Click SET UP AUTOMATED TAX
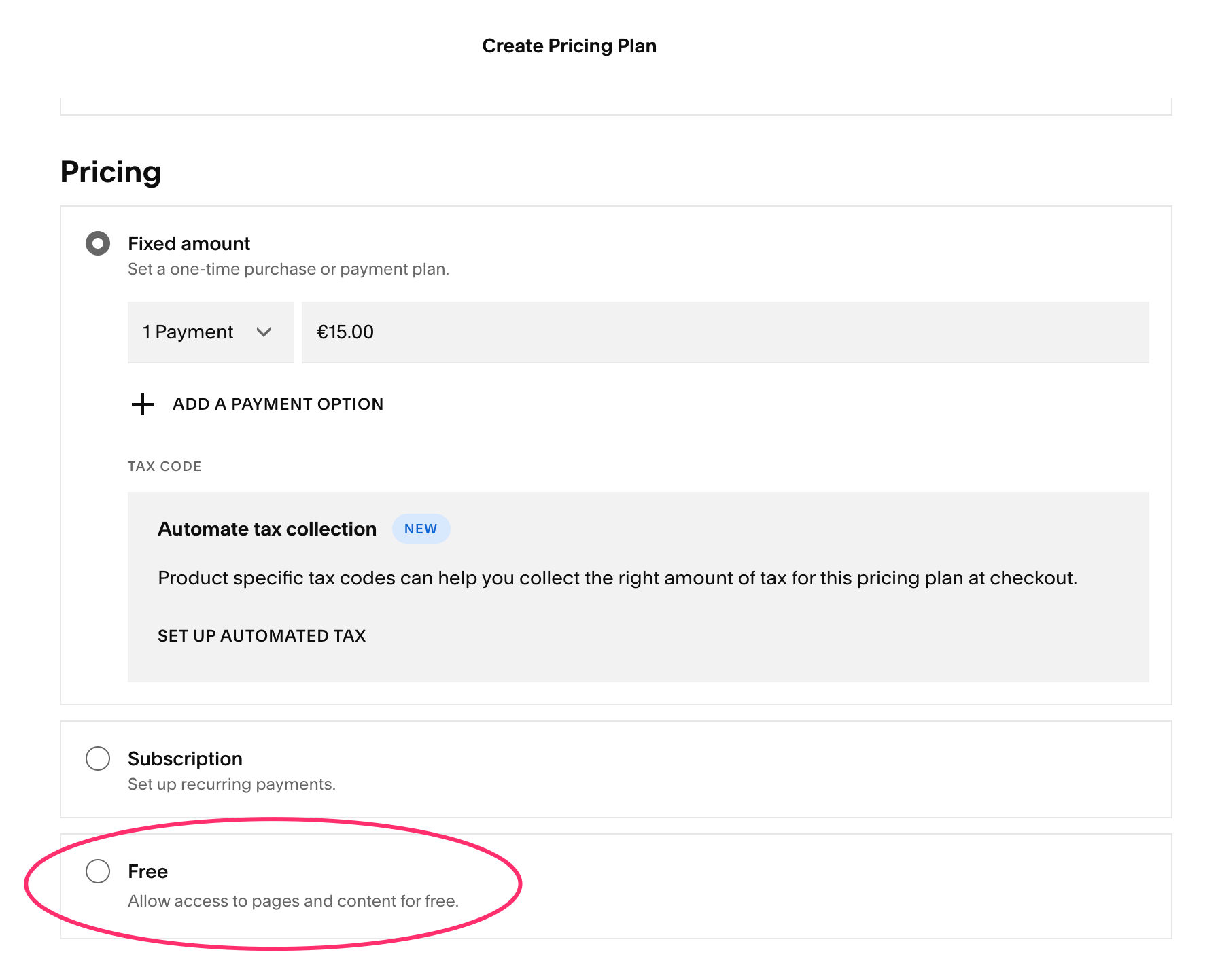The image size is (1218, 980). point(262,635)
